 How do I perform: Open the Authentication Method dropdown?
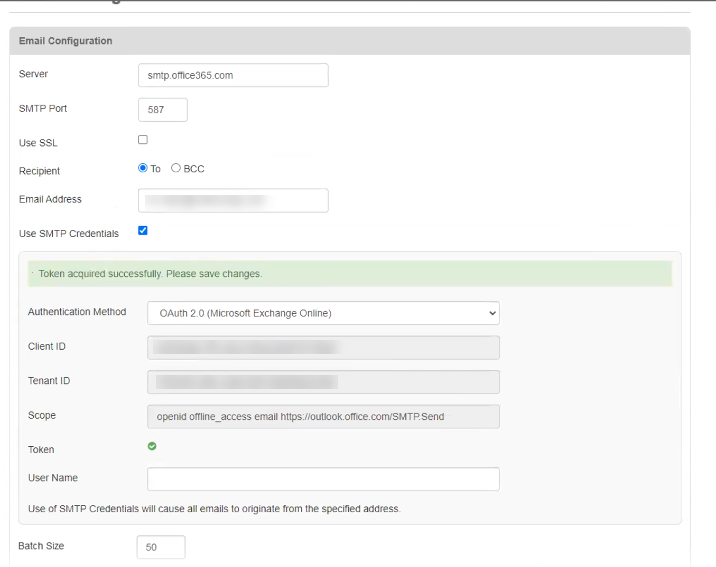323,313
